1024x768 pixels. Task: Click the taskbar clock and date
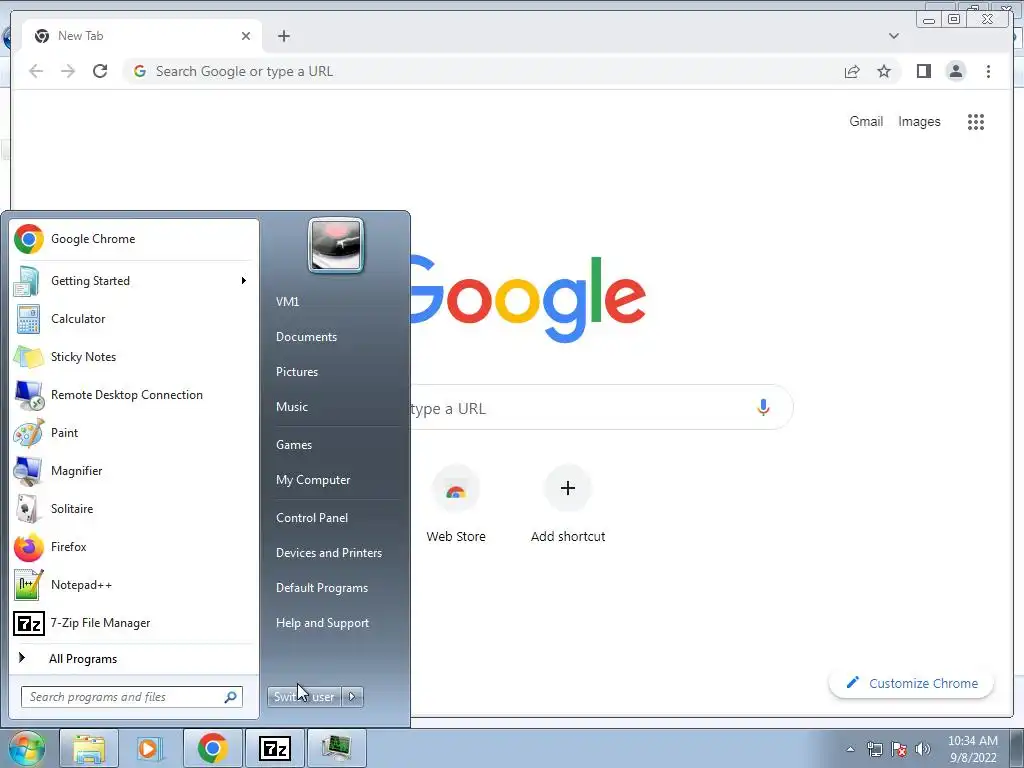[972, 749]
